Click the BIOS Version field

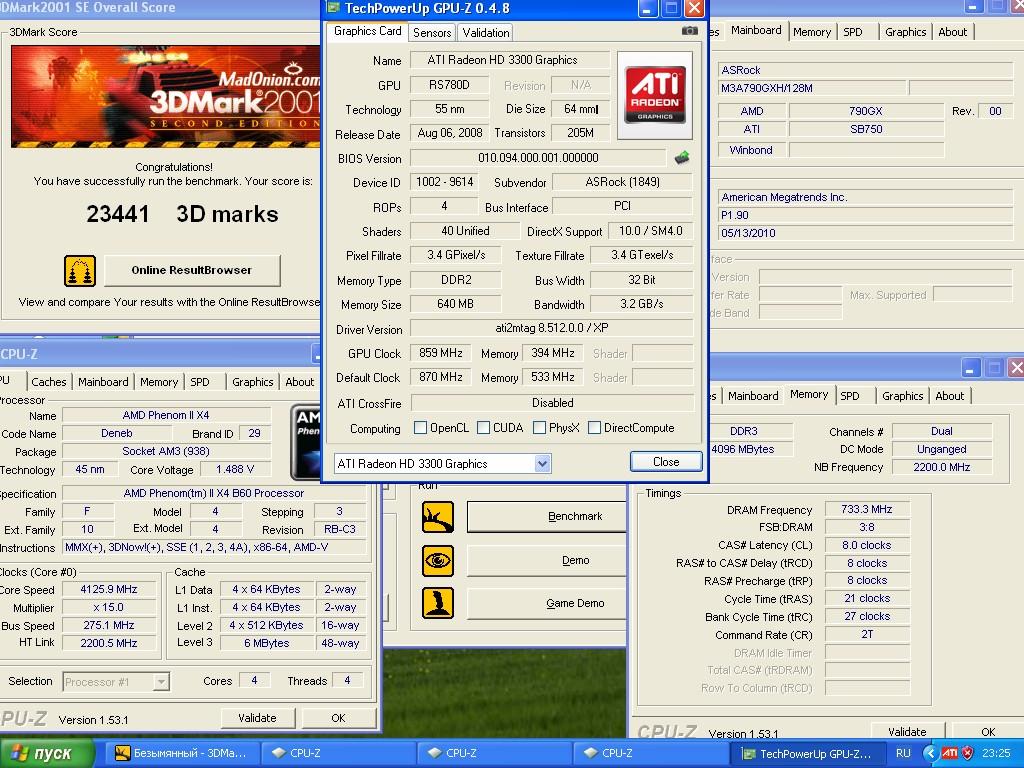tap(538, 158)
